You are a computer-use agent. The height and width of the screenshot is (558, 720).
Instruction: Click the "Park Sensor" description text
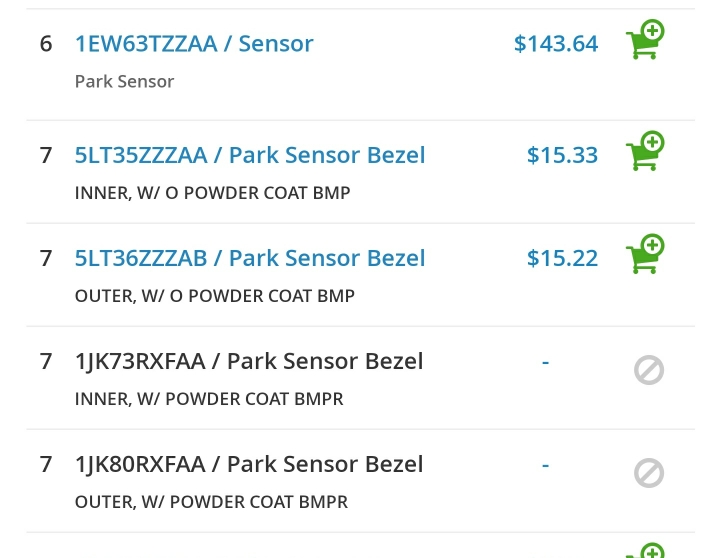(124, 81)
